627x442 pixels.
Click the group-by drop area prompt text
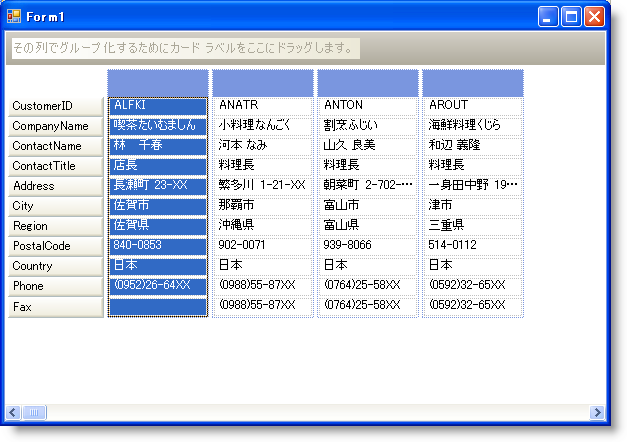coord(186,48)
